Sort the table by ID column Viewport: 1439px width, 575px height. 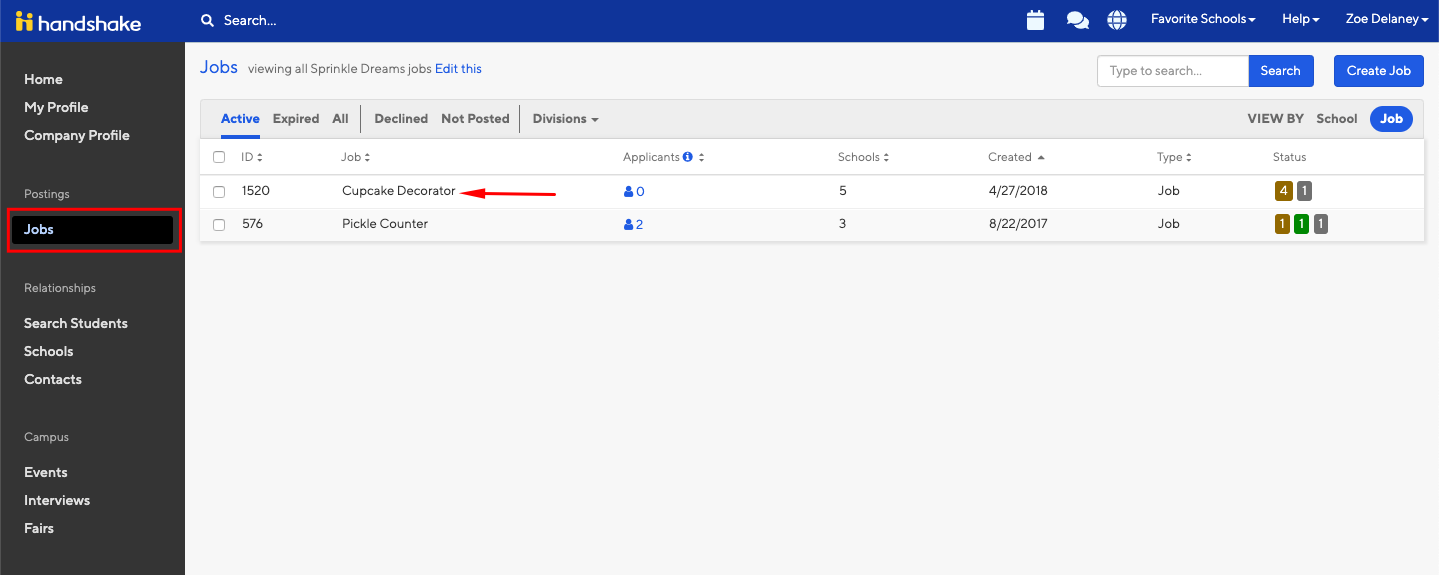point(252,157)
